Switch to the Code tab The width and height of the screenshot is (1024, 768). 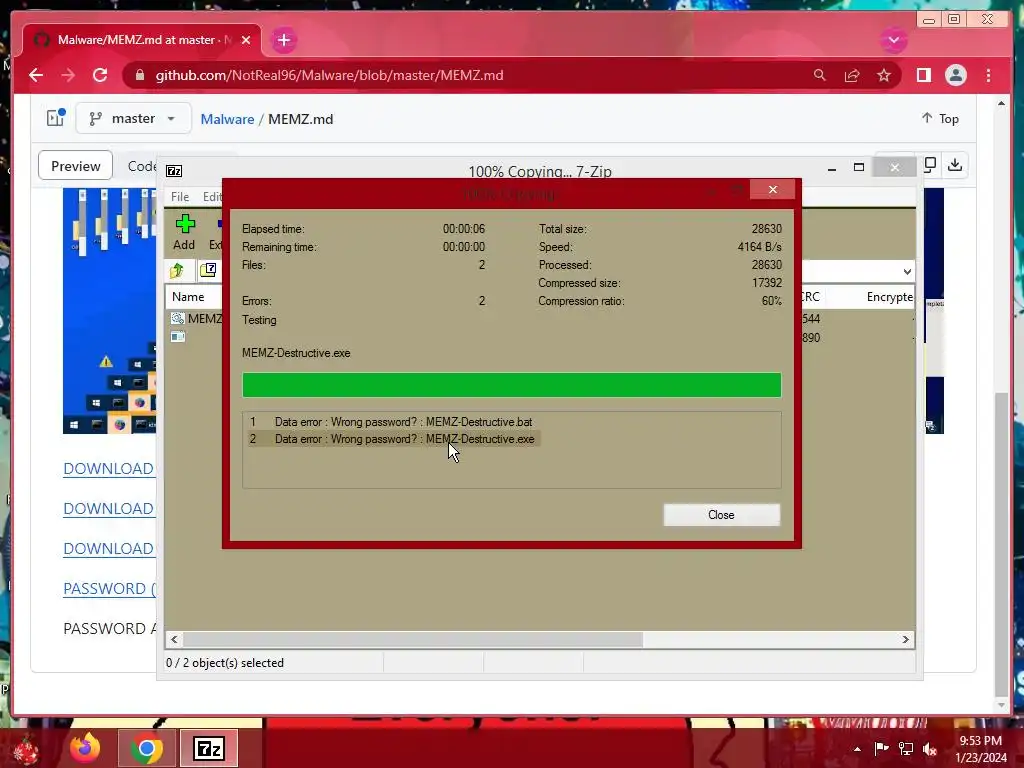[142, 166]
